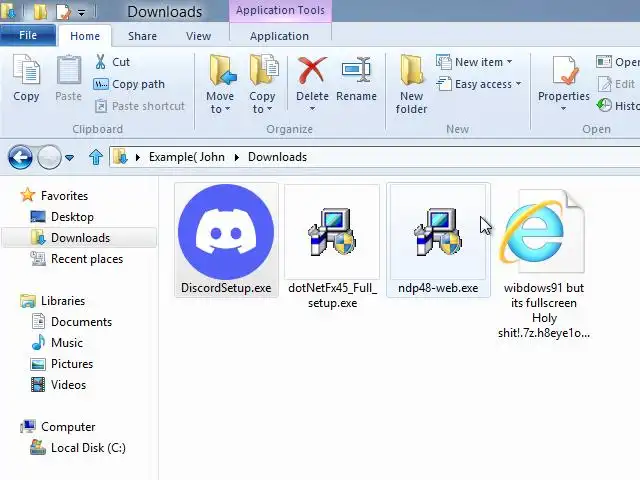Image resolution: width=640 pixels, height=480 pixels.
Task: Click the dotNetFx45_Full_setup.exe file name
Action: pos(332,296)
